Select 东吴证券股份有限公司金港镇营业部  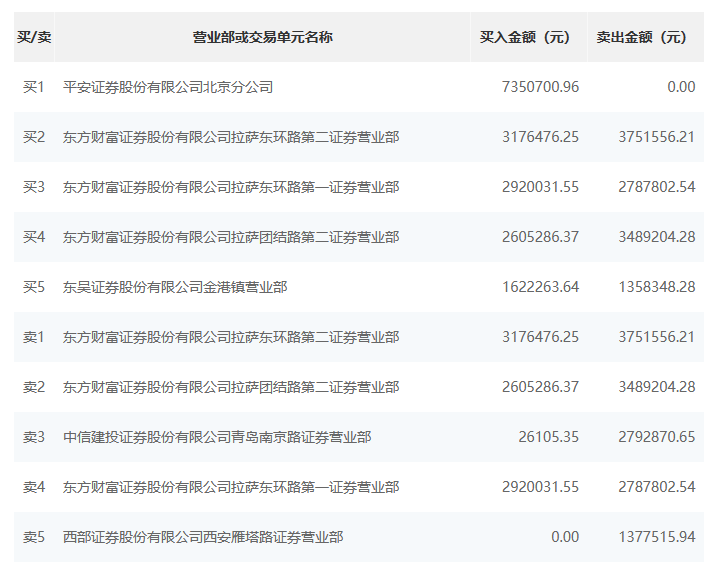[x=175, y=287]
